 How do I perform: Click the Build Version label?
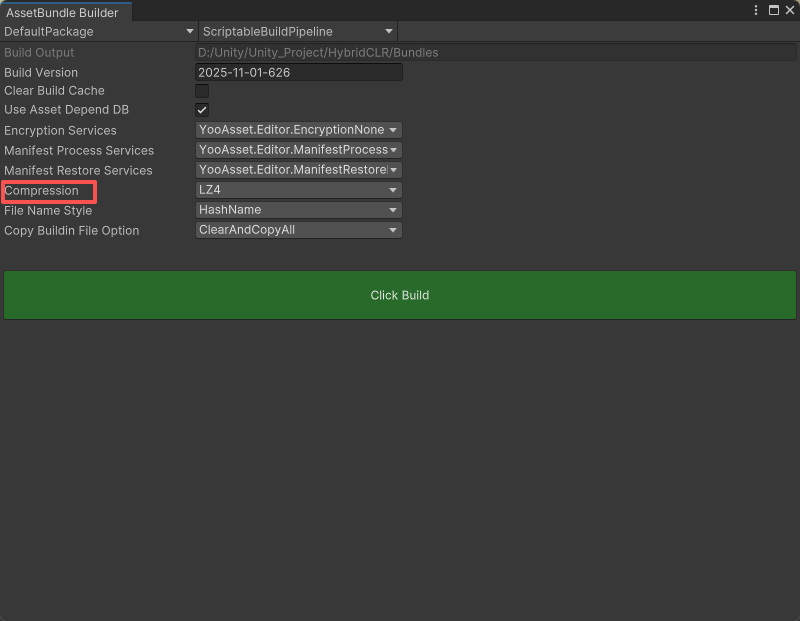tap(41, 72)
